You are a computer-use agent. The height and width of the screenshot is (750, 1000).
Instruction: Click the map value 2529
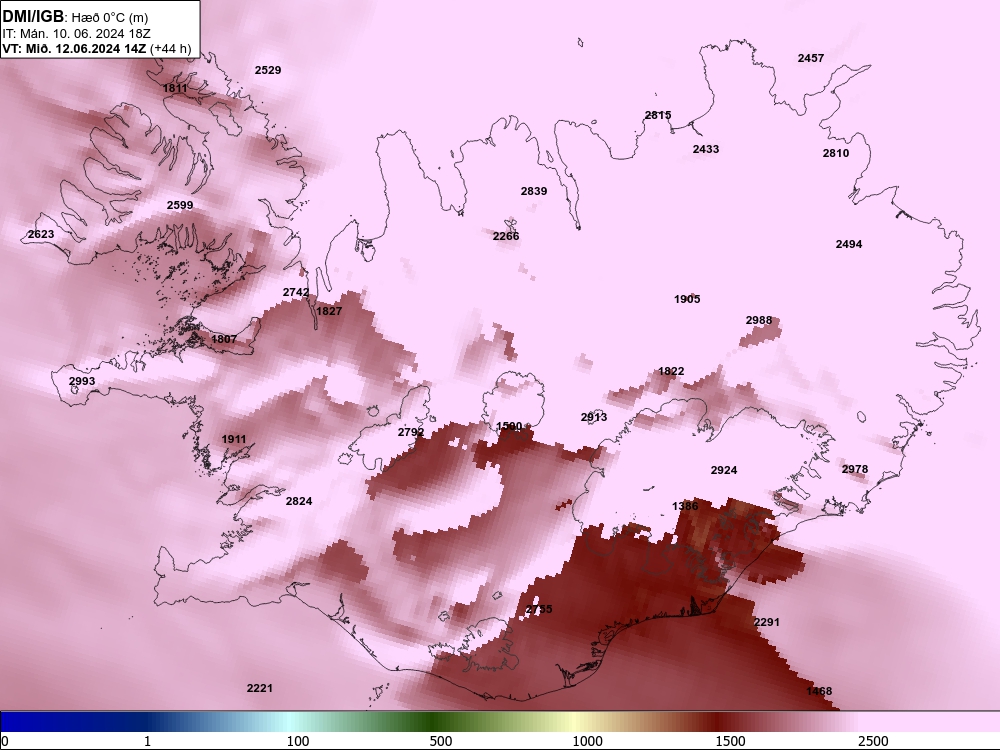[268, 70]
